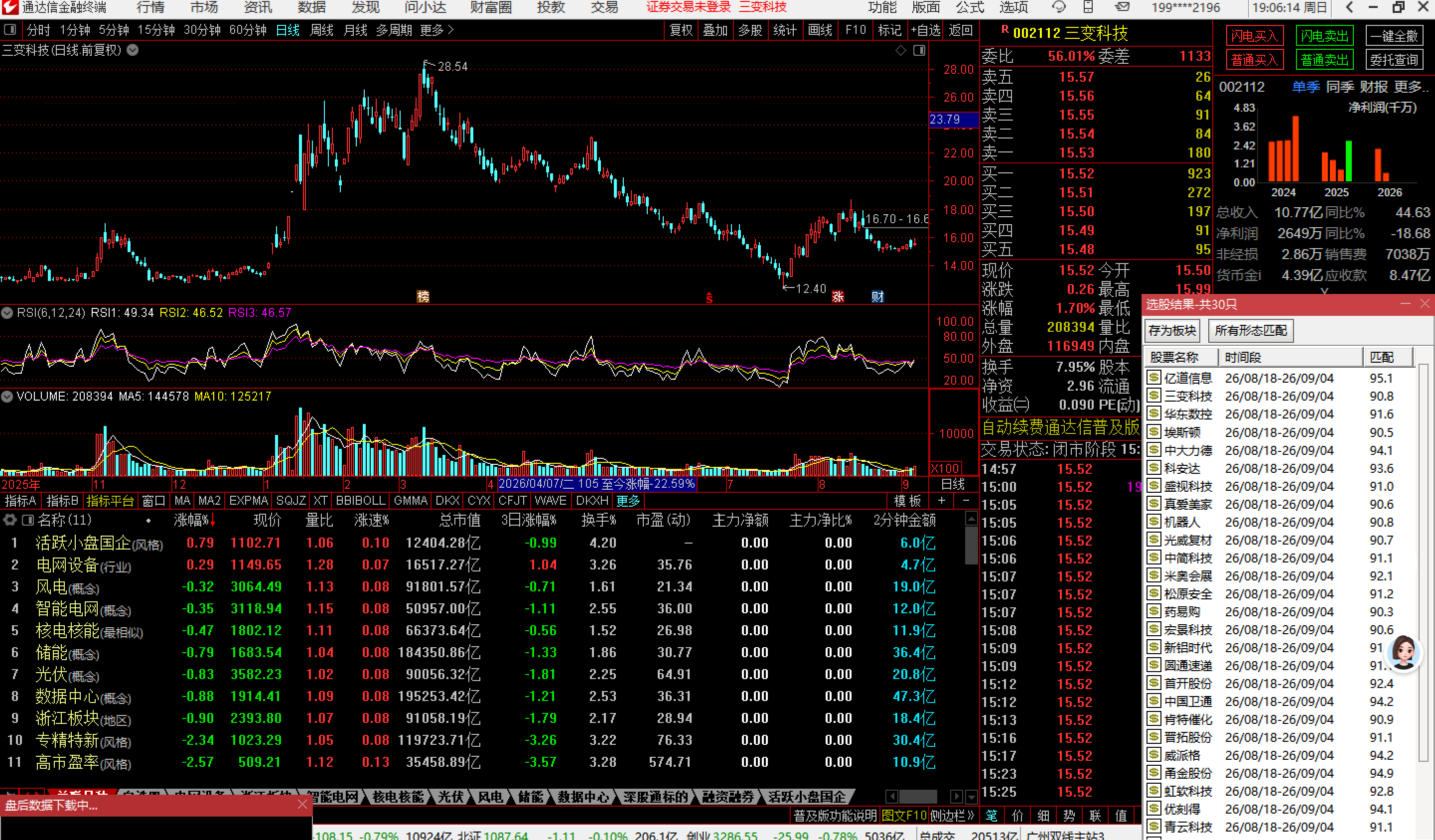
Task: Open the 问小达 menu
Action: (425, 7)
